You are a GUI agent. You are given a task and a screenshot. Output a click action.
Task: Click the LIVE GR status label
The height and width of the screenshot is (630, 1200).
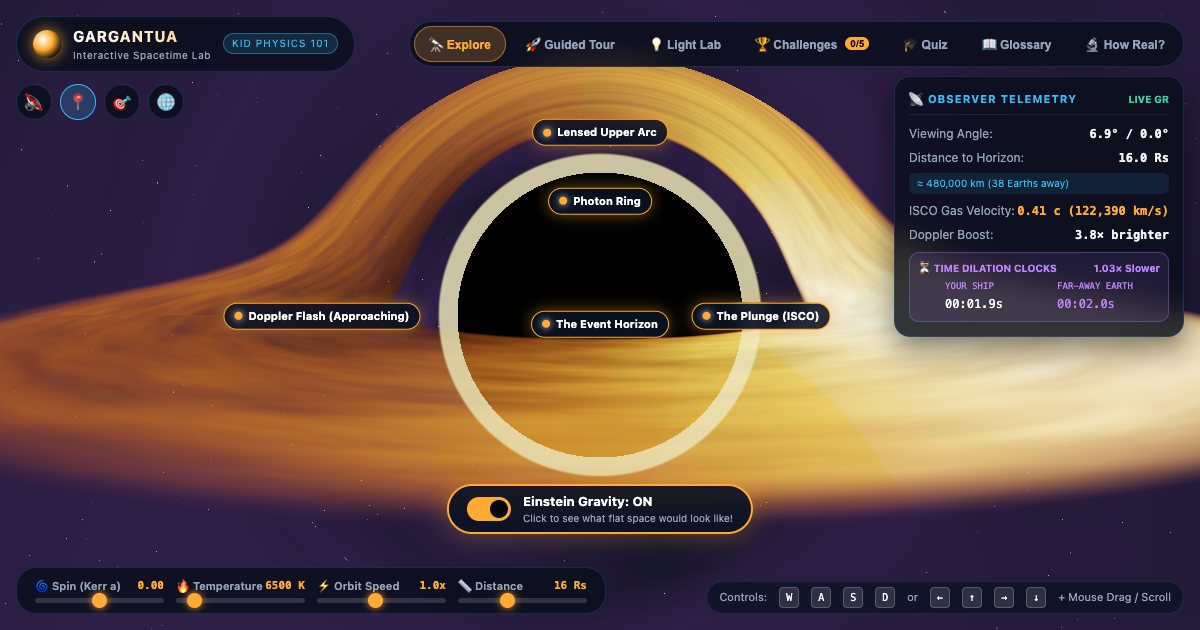[1148, 100]
